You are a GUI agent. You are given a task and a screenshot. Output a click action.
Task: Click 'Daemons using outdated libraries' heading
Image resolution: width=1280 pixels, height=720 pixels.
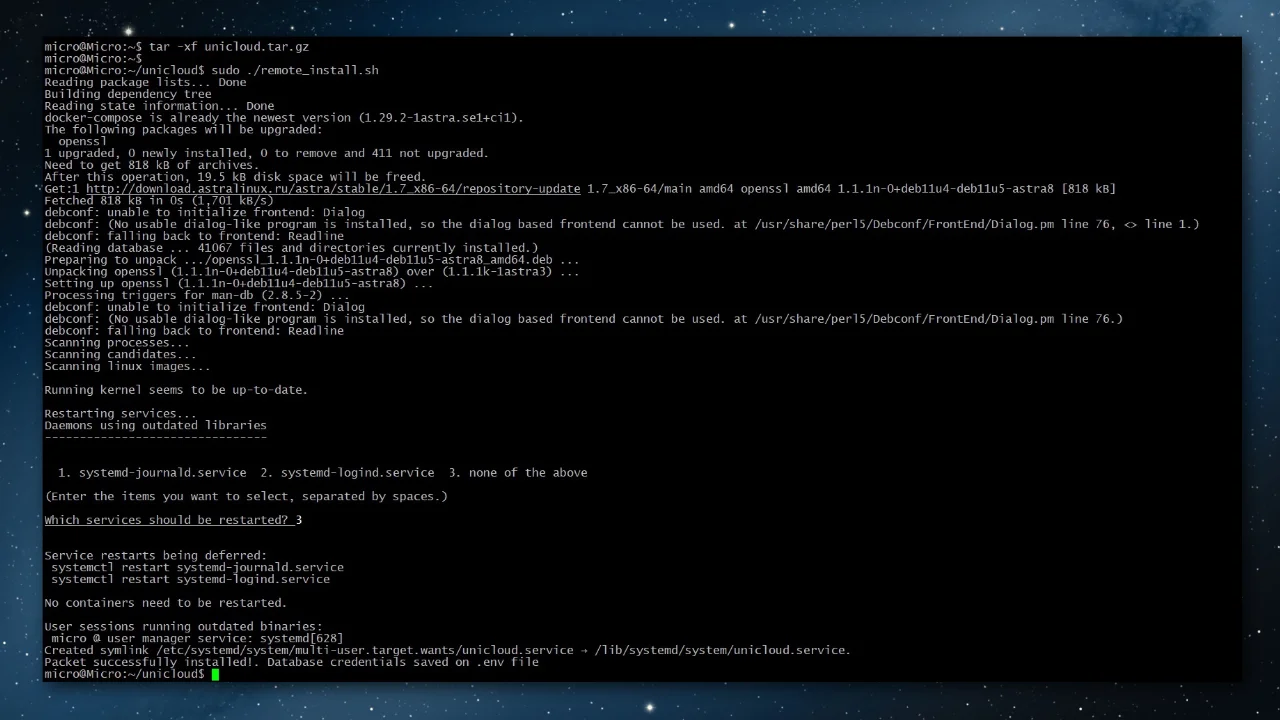(x=155, y=425)
